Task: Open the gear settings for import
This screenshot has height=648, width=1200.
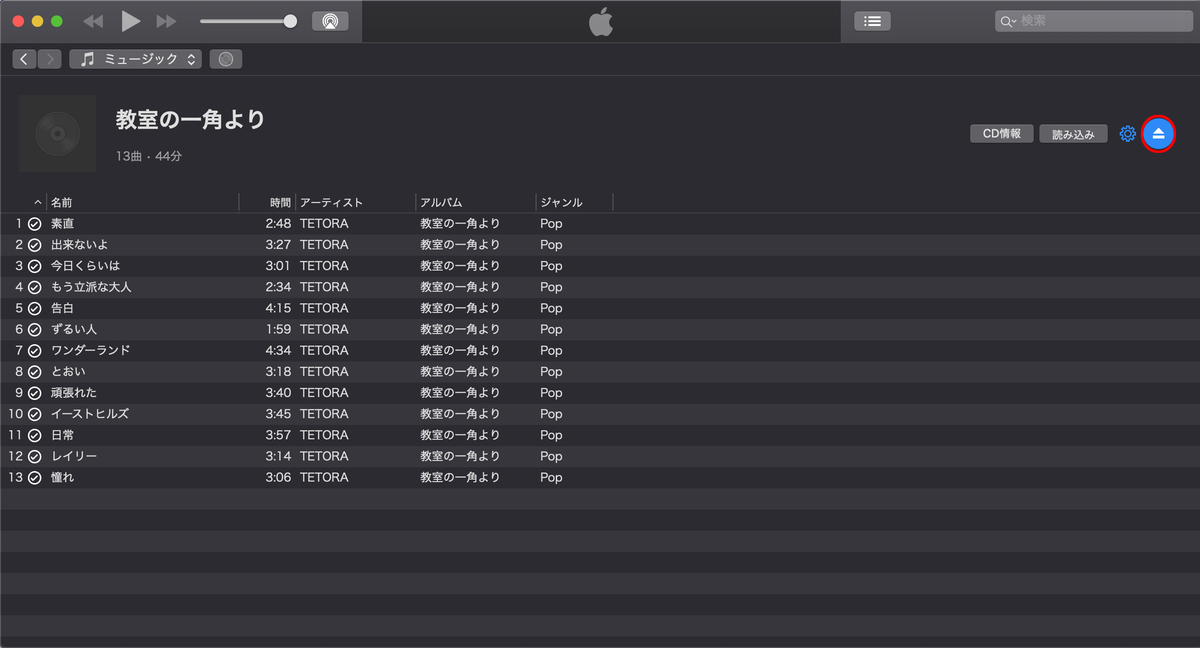Action: point(1127,133)
